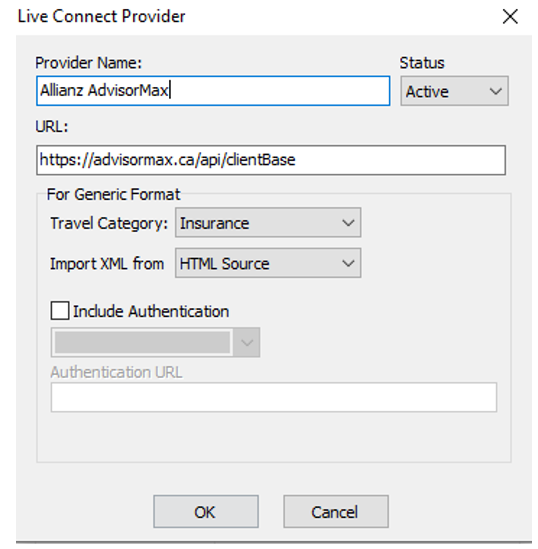Click the chevron arrow of the Status combo box
The width and height of the screenshot is (538, 549).
[496, 91]
